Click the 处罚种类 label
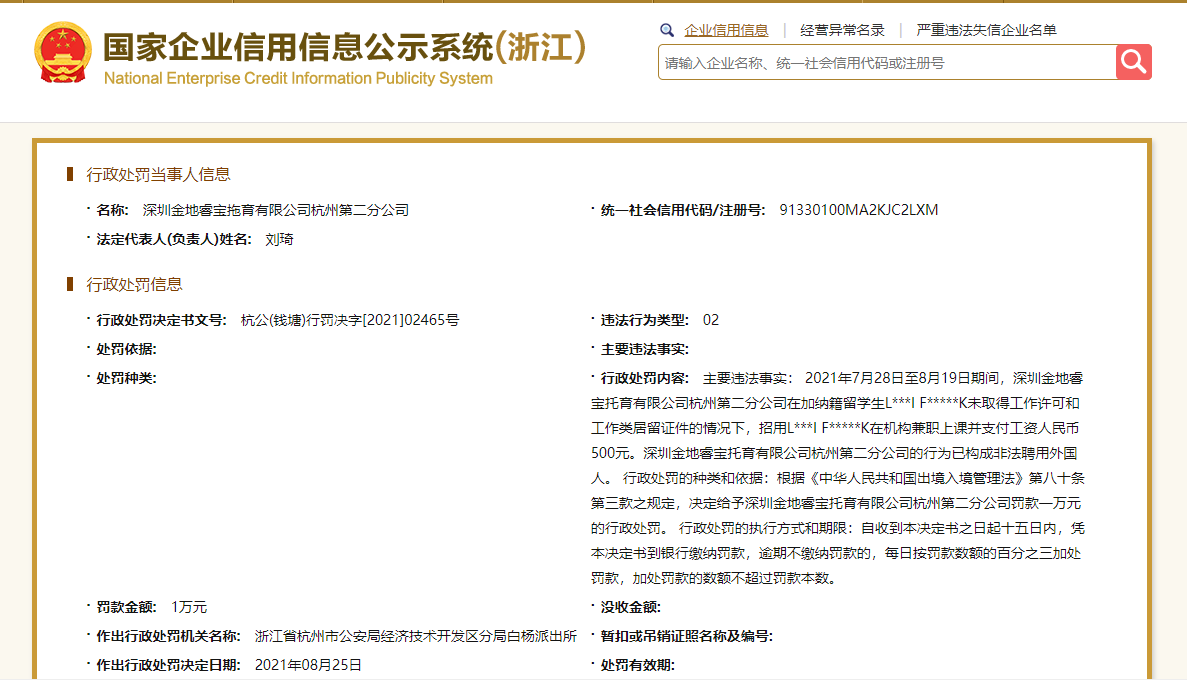Viewport: 1187px width, 681px height. [x=126, y=378]
